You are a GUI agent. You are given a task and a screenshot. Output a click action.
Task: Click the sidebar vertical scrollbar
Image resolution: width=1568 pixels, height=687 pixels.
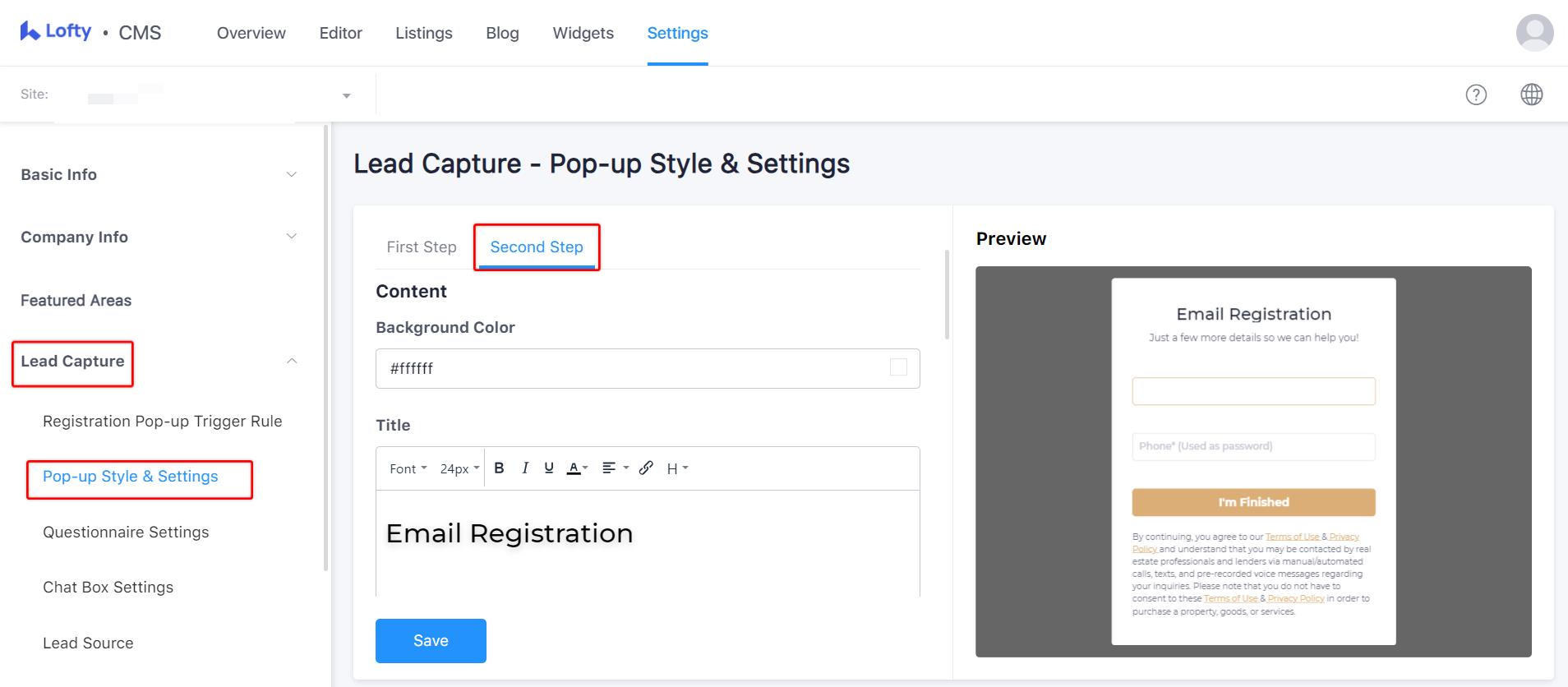tap(326, 348)
